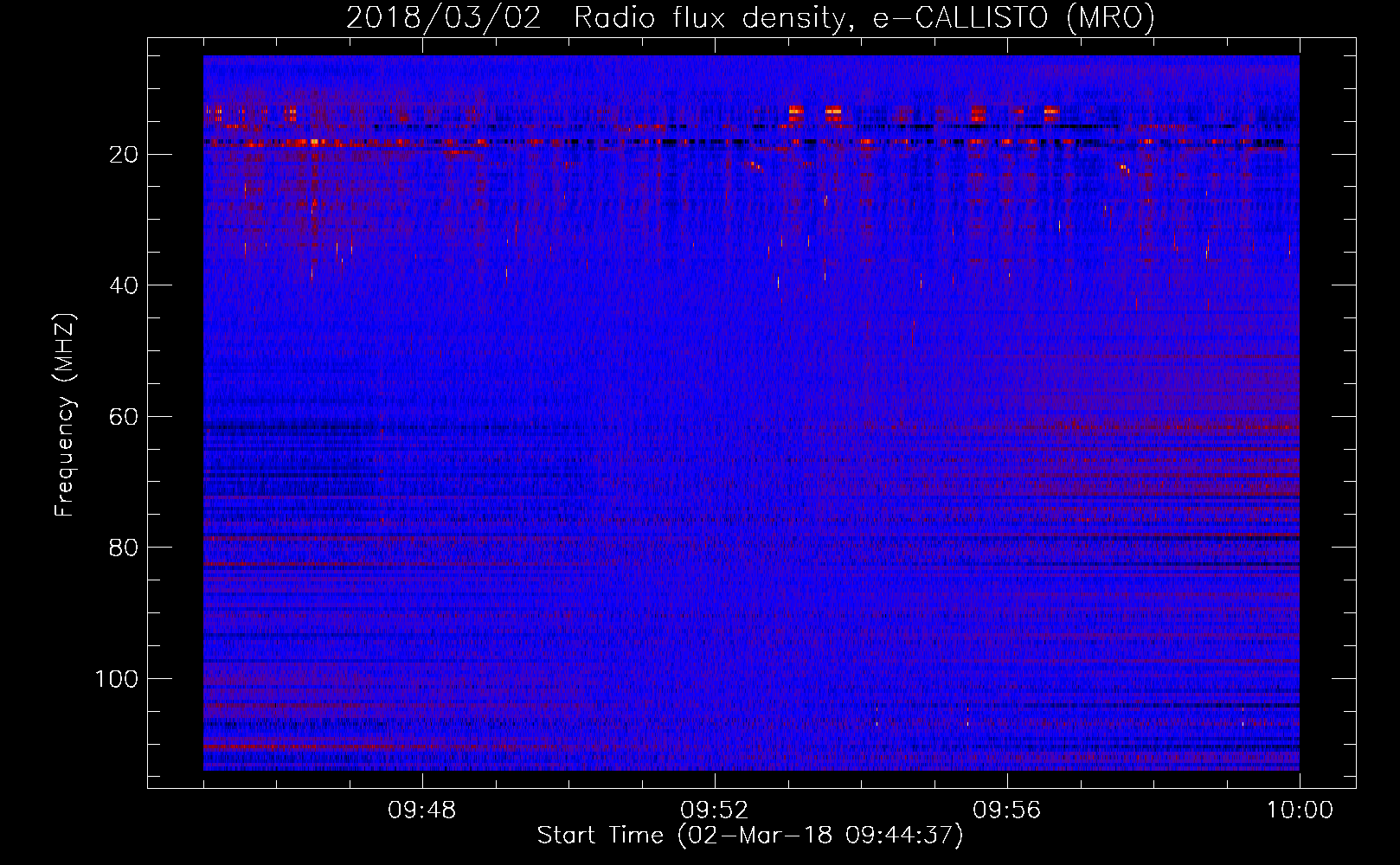Click the plot title "Radio flux density, e-CALLISTO (MRO)"
Image resolution: width=1400 pixels, height=865 pixels.
point(864,17)
